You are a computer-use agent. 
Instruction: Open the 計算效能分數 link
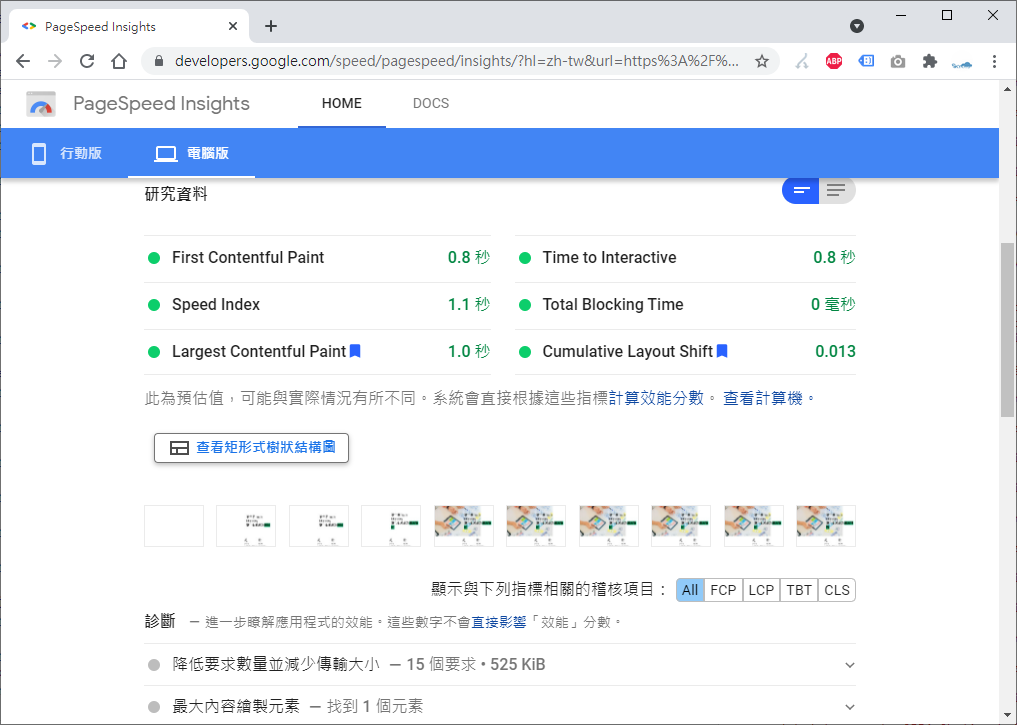(656, 398)
